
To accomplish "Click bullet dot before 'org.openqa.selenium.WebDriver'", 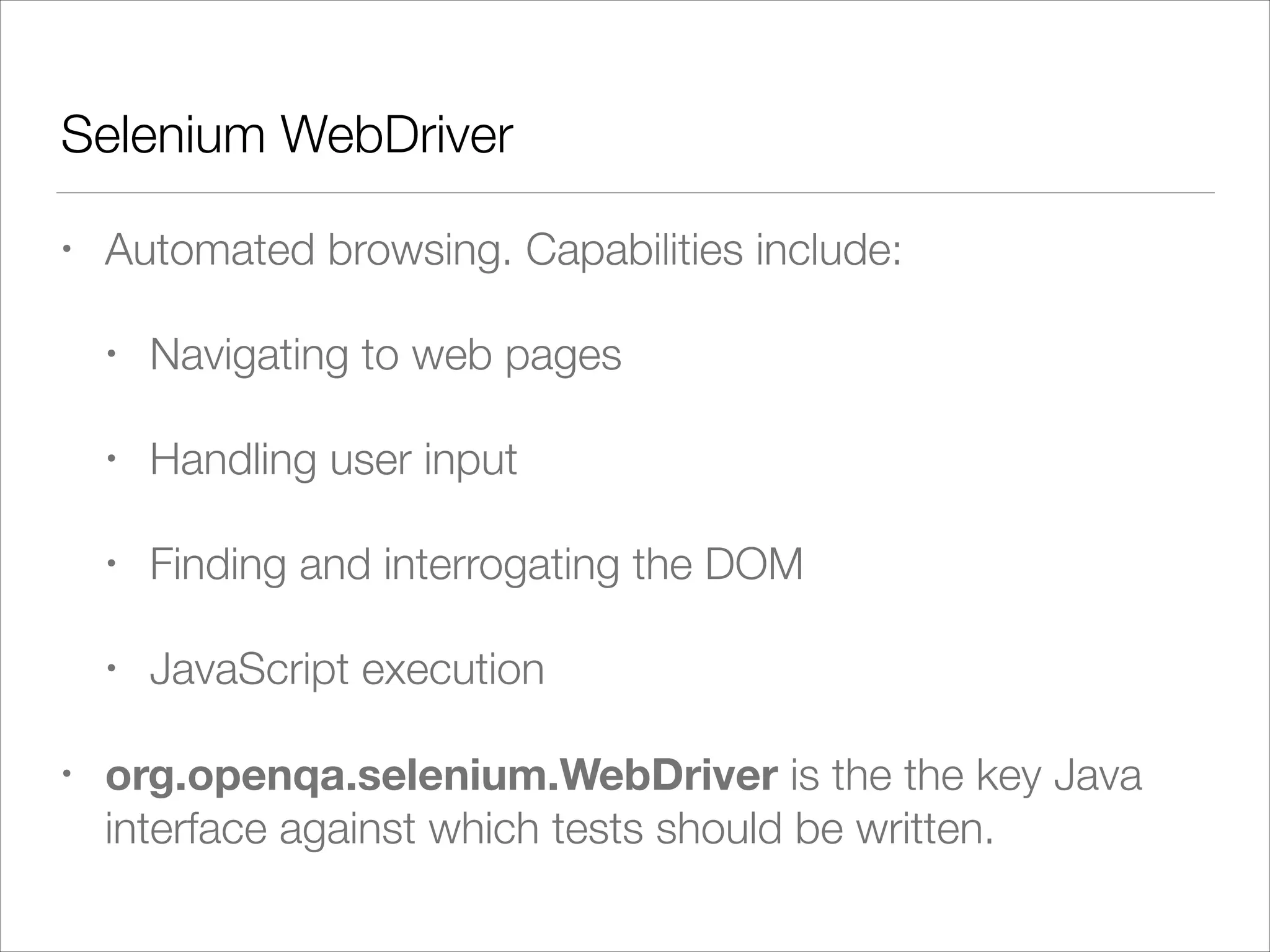I will pos(66,775).
